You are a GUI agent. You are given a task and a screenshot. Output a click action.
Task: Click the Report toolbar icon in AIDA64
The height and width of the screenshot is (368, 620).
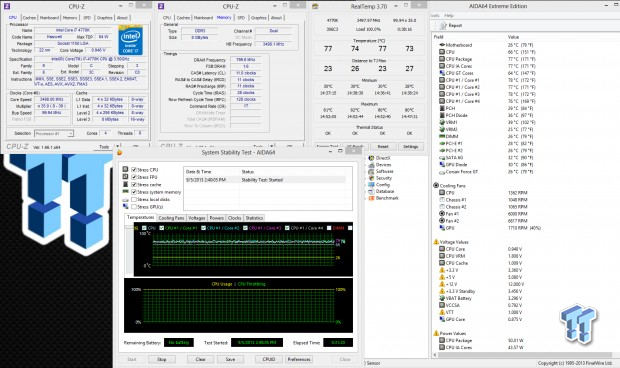pyautogui.click(x=443, y=25)
